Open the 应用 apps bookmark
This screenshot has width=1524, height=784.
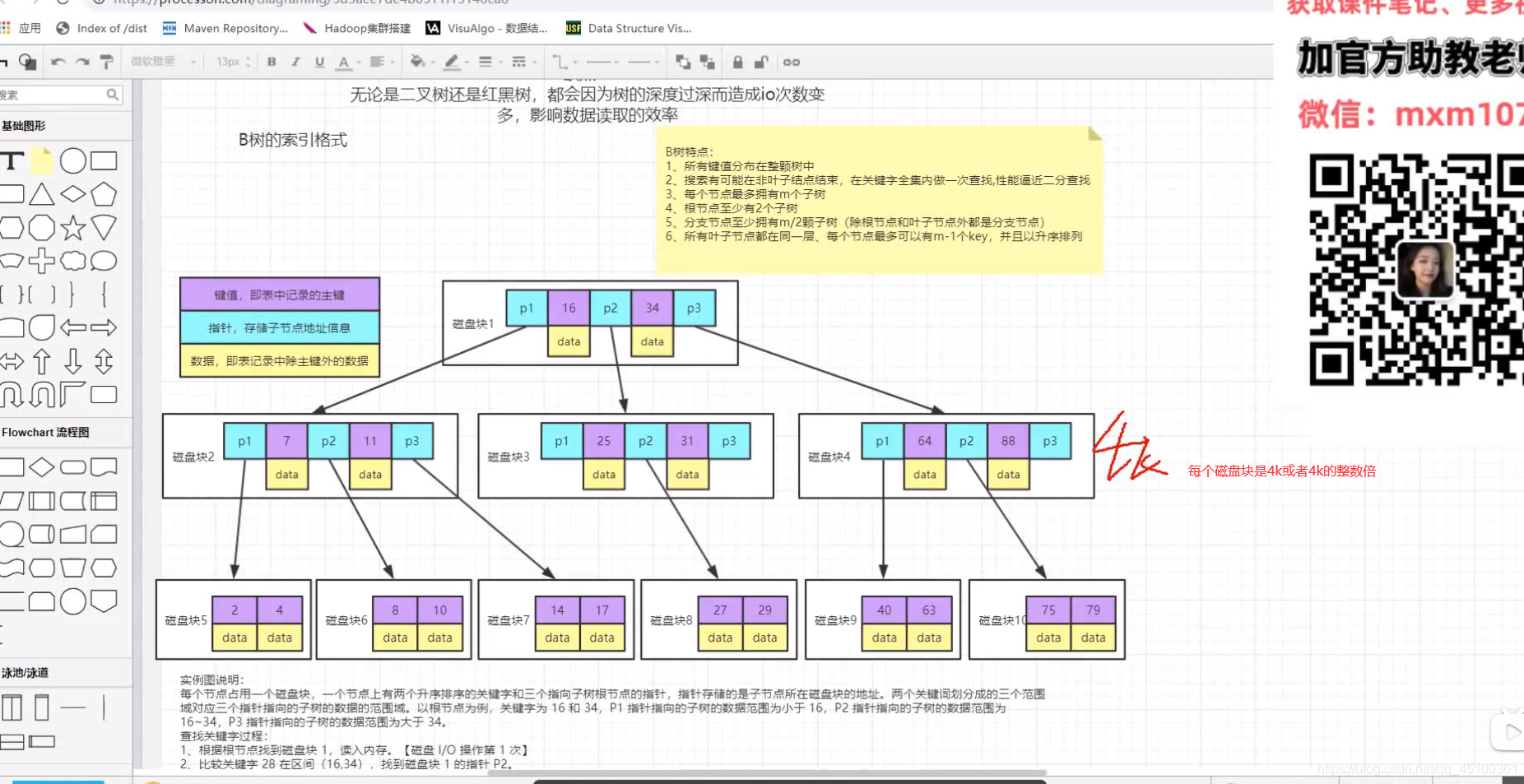click(x=21, y=28)
